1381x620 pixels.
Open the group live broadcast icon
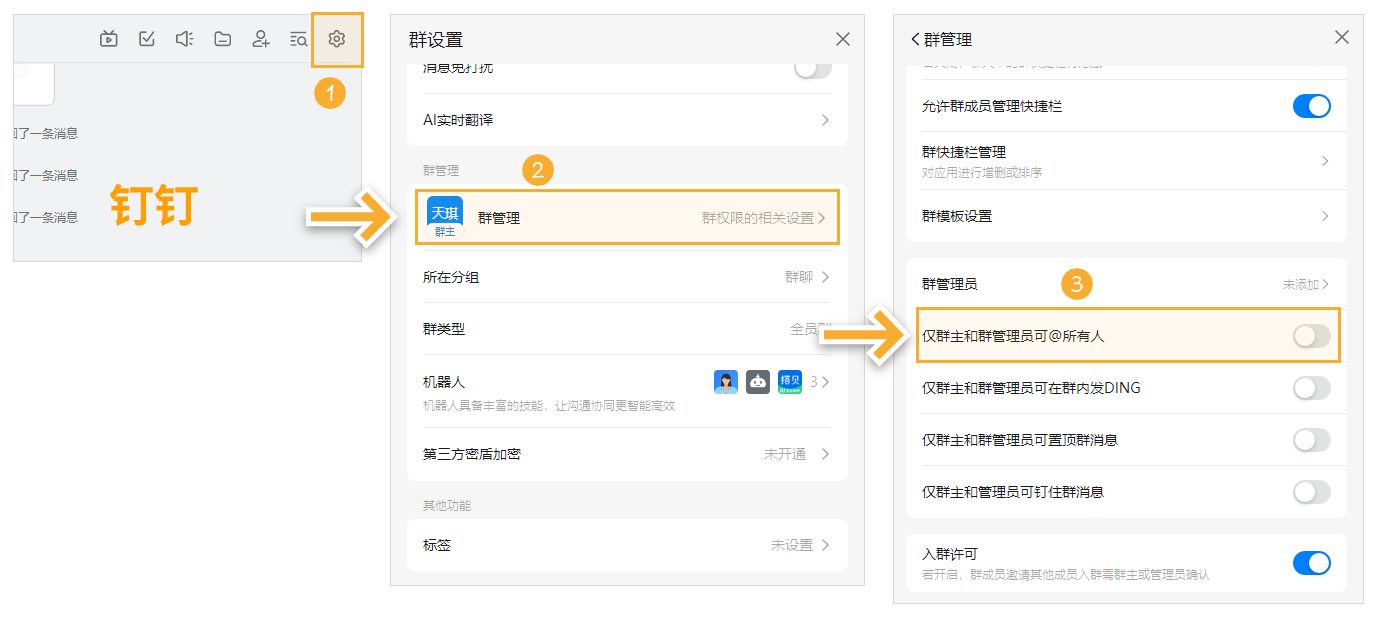pyautogui.click(x=109, y=39)
